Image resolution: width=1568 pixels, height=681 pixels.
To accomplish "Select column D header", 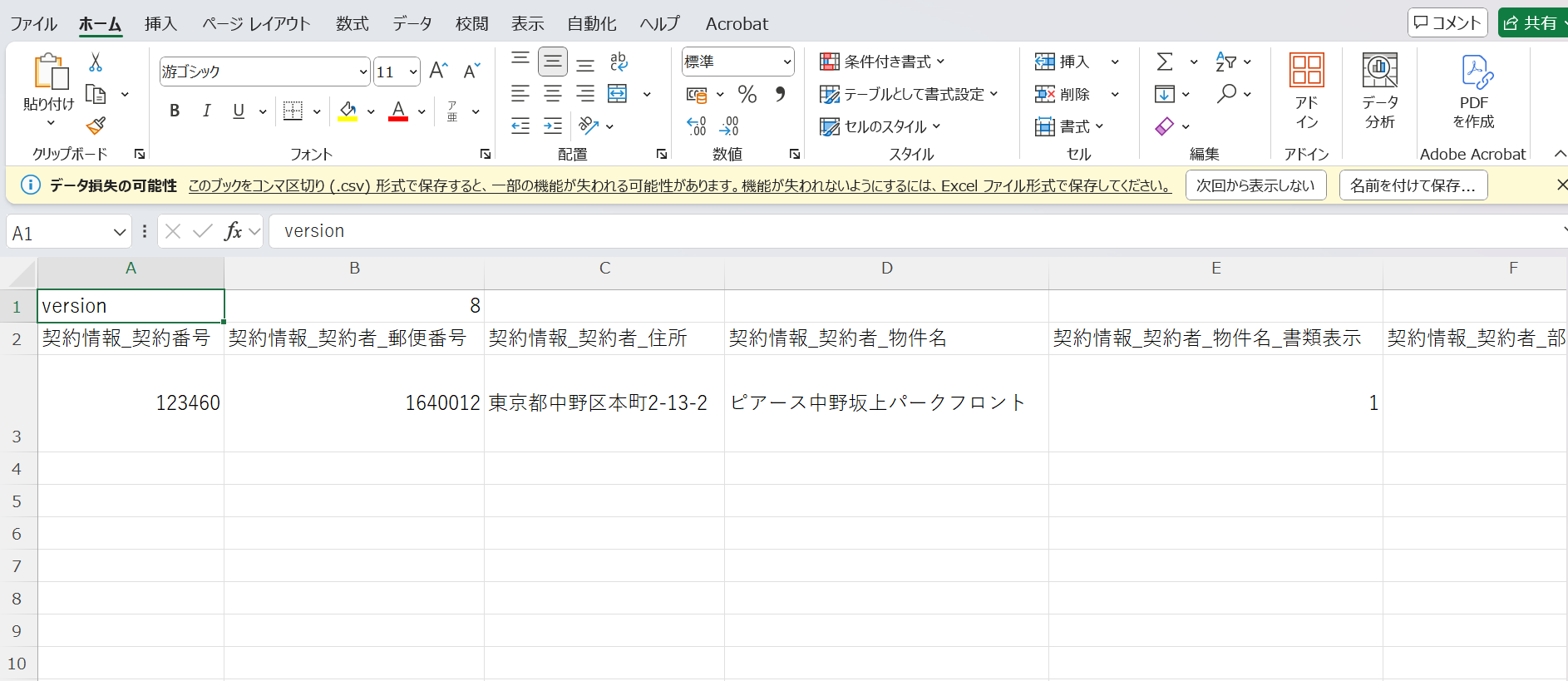I will click(886, 268).
